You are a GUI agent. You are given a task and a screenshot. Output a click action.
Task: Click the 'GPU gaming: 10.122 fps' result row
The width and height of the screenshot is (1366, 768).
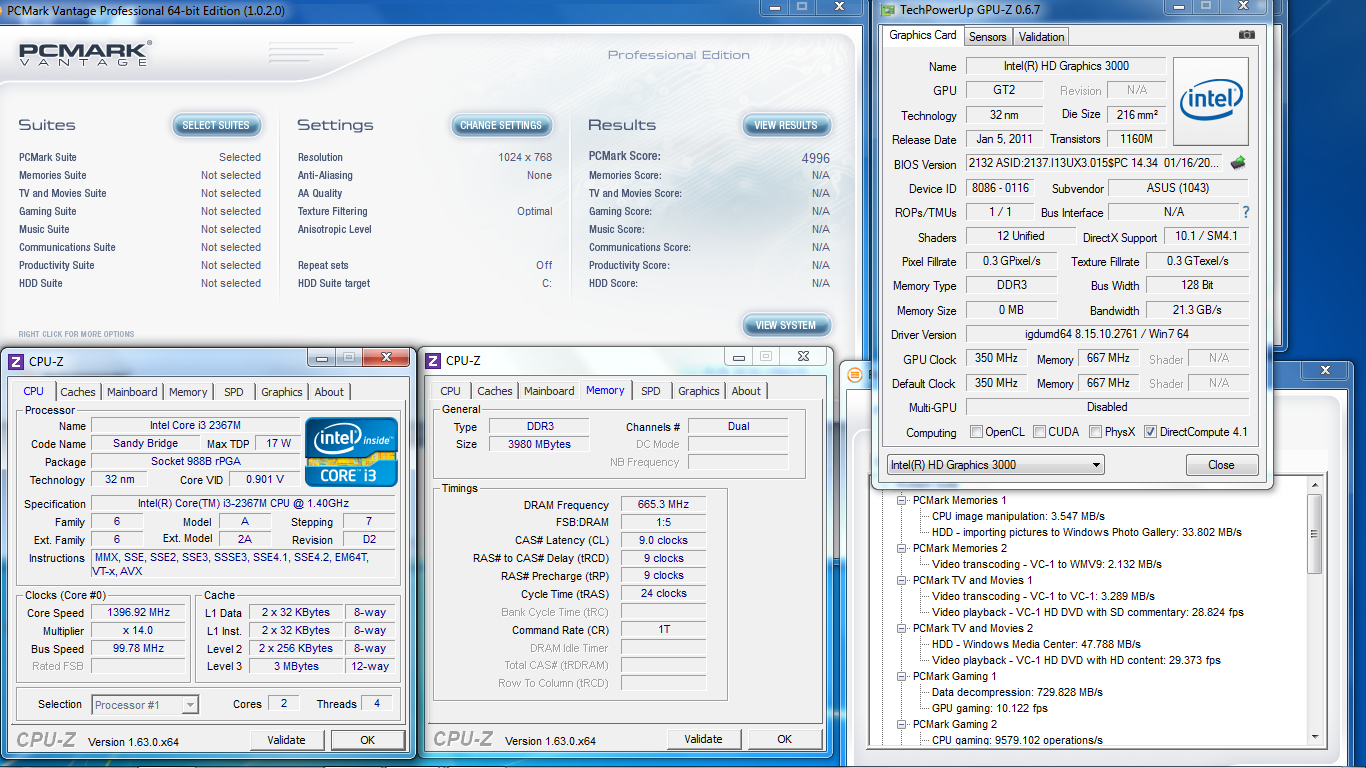(x=990, y=708)
